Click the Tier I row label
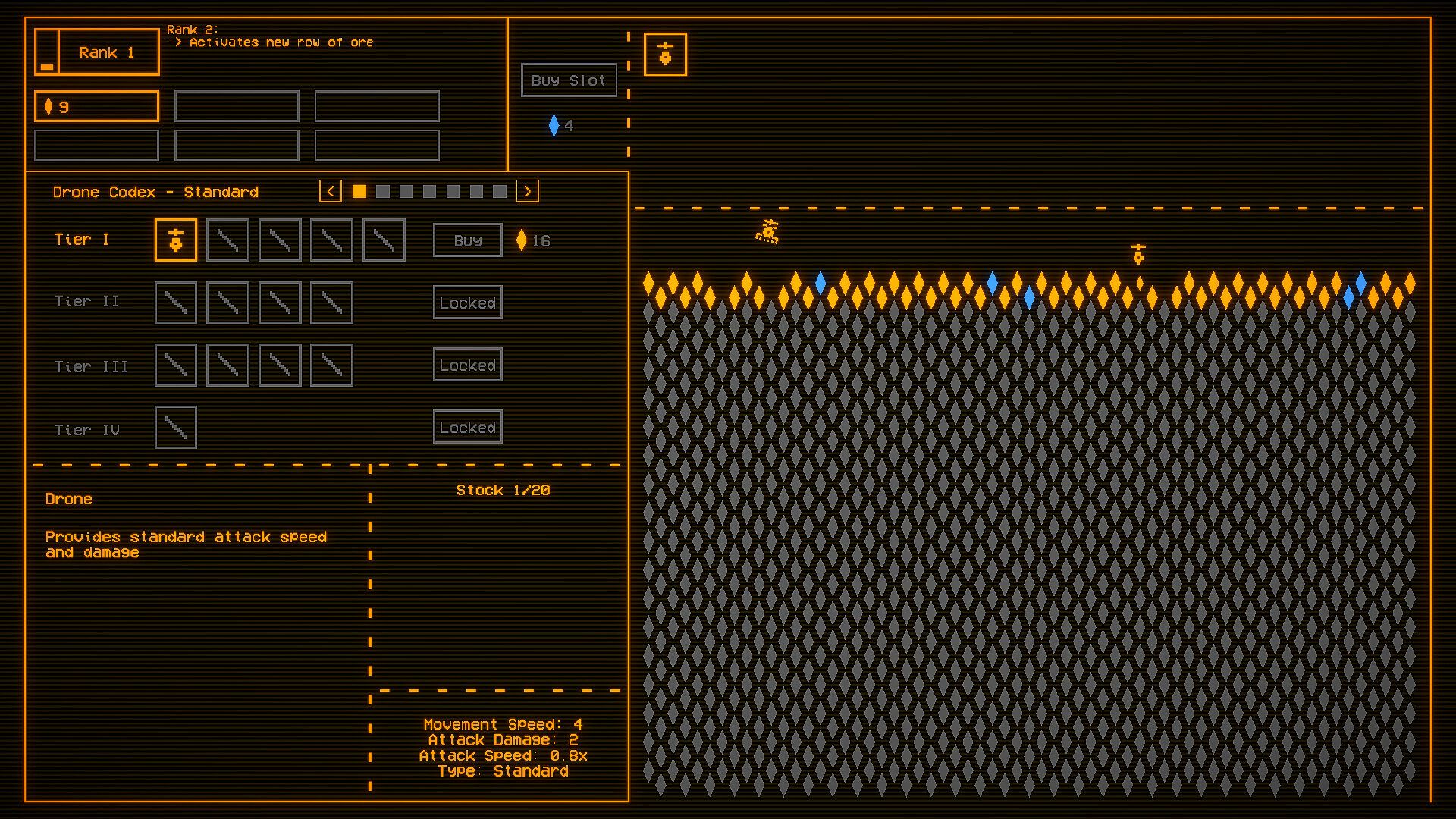This screenshot has height=819, width=1456. coord(82,240)
